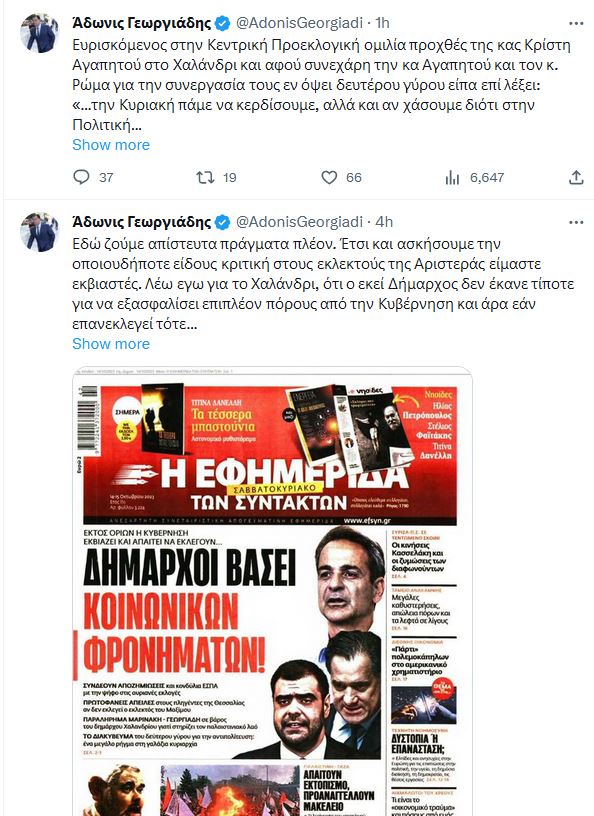This screenshot has width=594, height=816.
Task: Open more options on the 1h tweet
Action: (x=576, y=23)
